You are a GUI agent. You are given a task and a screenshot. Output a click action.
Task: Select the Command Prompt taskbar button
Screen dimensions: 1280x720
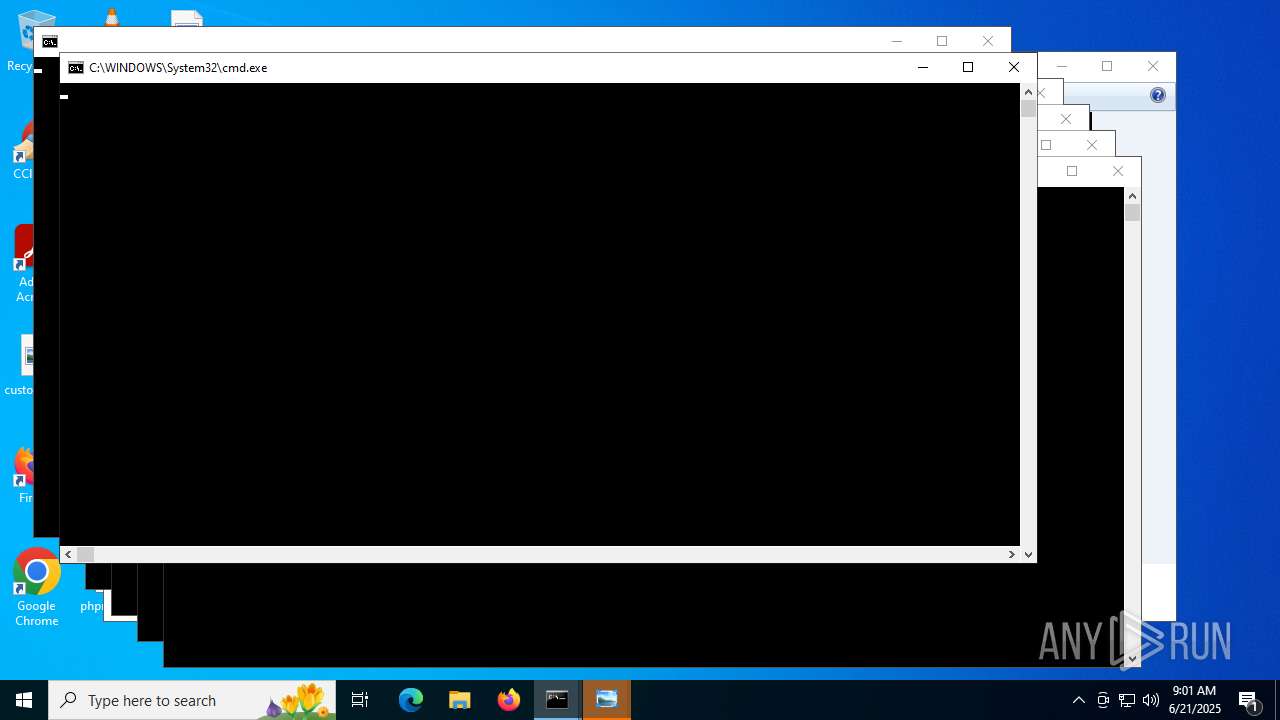pyautogui.click(x=557, y=700)
